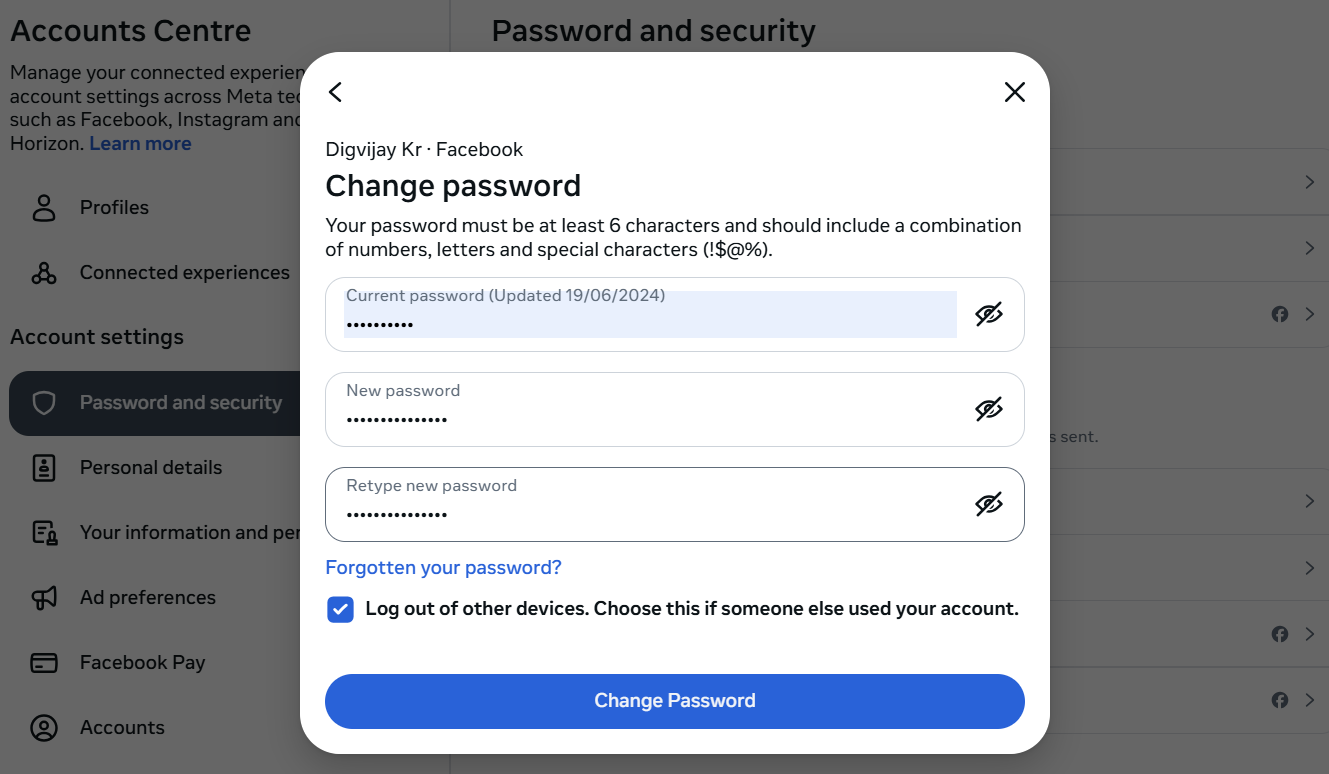Open the Forgotten your password link
Viewport: 1329px width, 774px height.
click(443, 567)
